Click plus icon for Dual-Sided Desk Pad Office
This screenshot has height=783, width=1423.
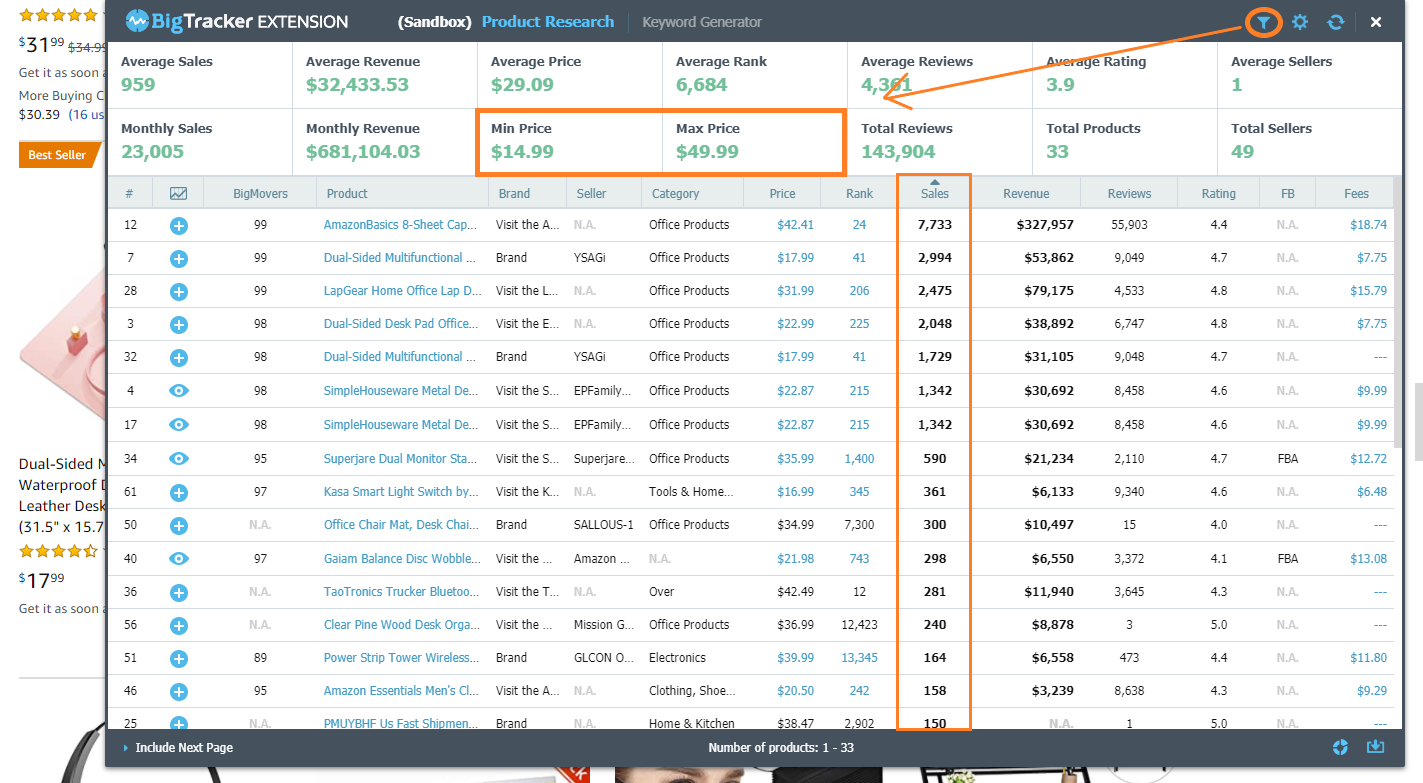178,325
